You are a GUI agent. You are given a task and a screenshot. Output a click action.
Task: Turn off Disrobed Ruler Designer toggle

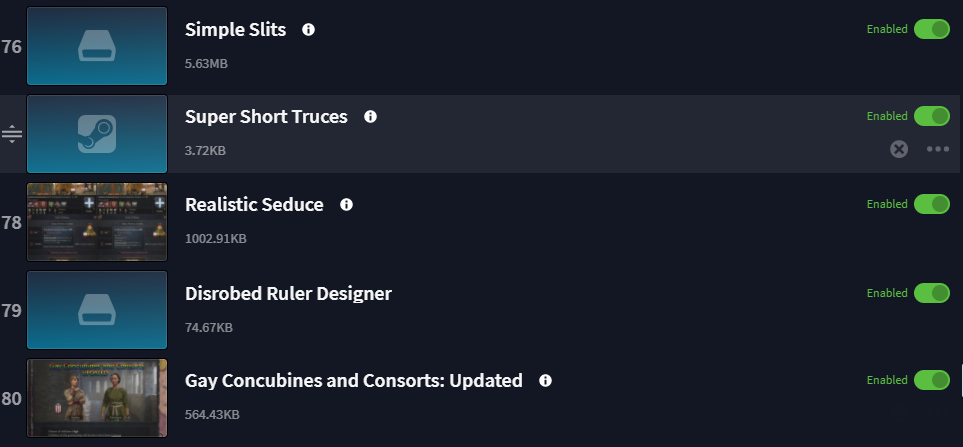click(x=932, y=293)
